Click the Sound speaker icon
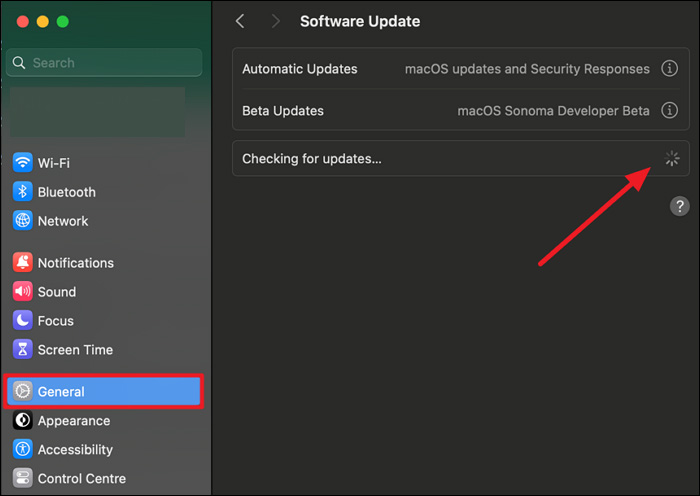 22,292
